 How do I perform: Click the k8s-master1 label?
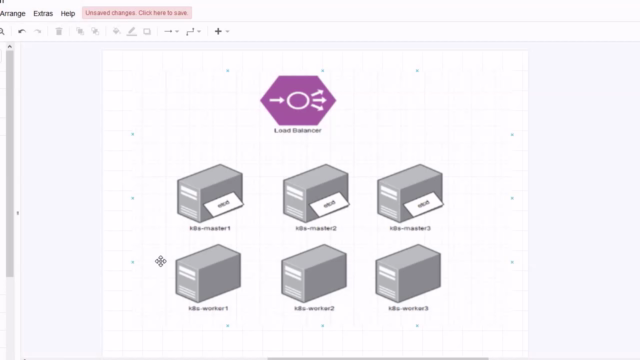pyautogui.click(x=210, y=228)
